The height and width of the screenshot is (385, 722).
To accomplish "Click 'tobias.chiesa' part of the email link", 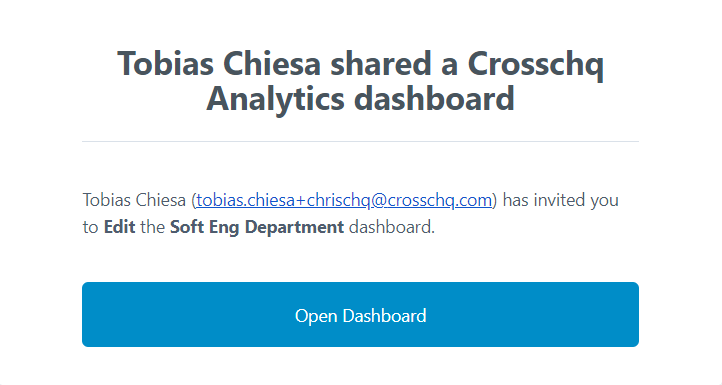I will (x=245, y=200).
